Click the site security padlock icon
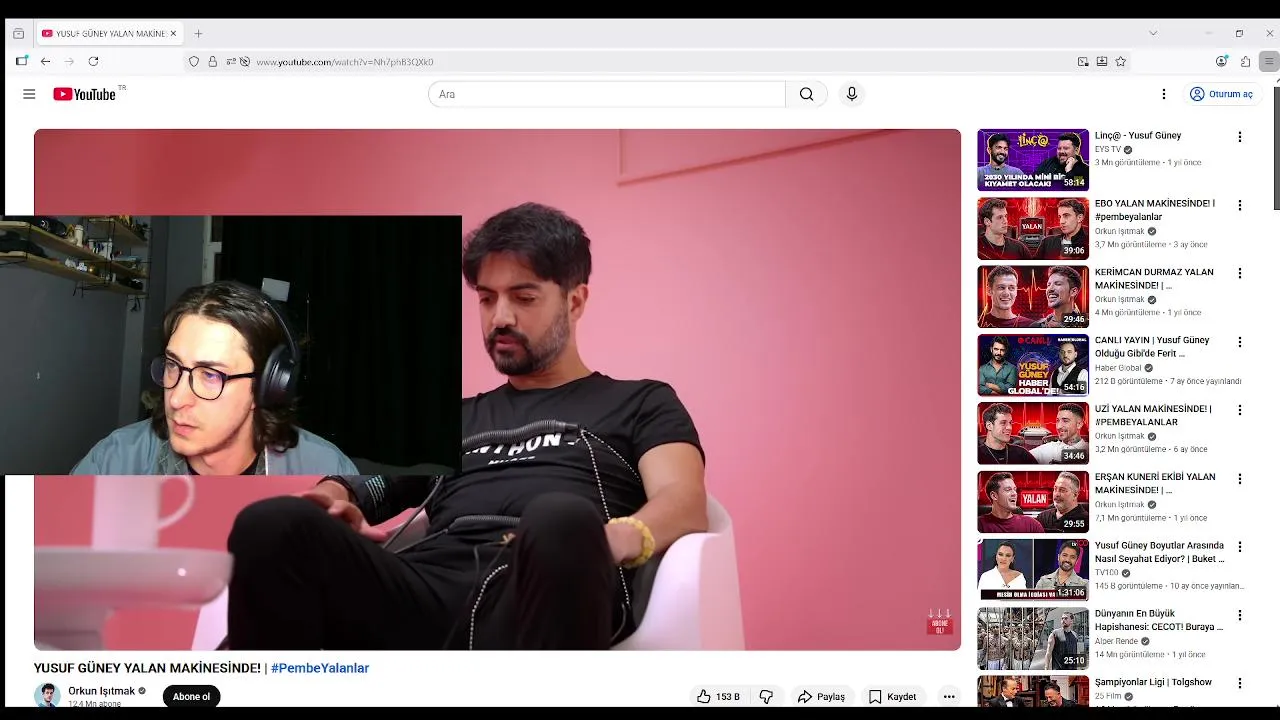Image resolution: width=1280 pixels, height=720 pixels. pos(212,62)
